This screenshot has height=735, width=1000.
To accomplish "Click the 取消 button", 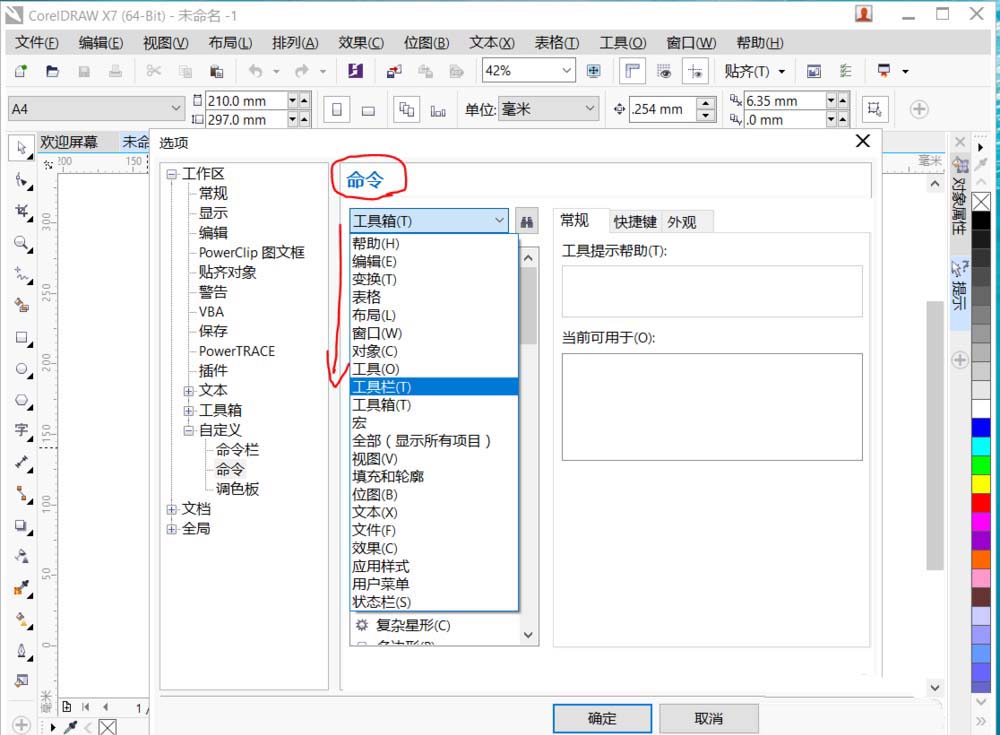I will 709,718.
